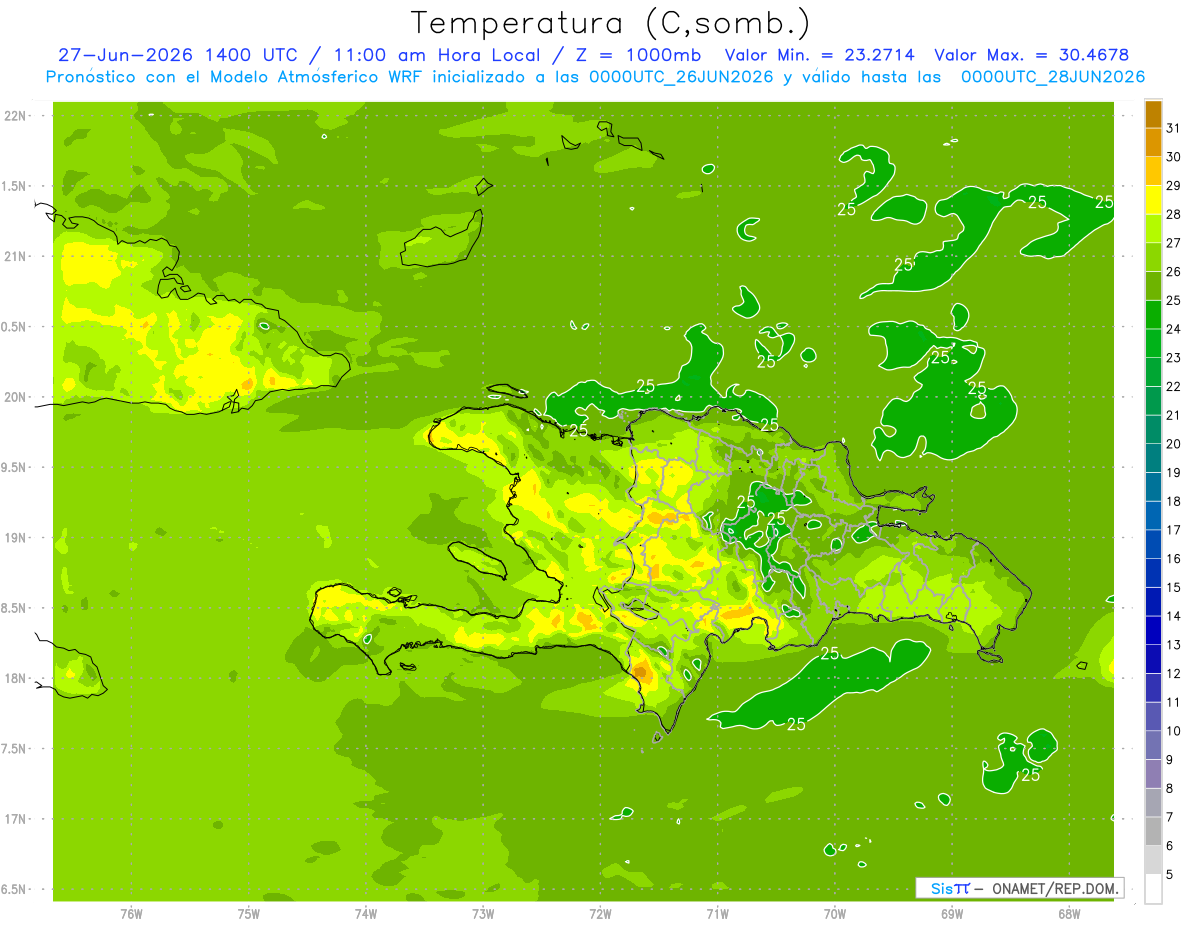Click the "28" label on the color scale
The width and height of the screenshot is (1200, 927).
tap(1174, 215)
